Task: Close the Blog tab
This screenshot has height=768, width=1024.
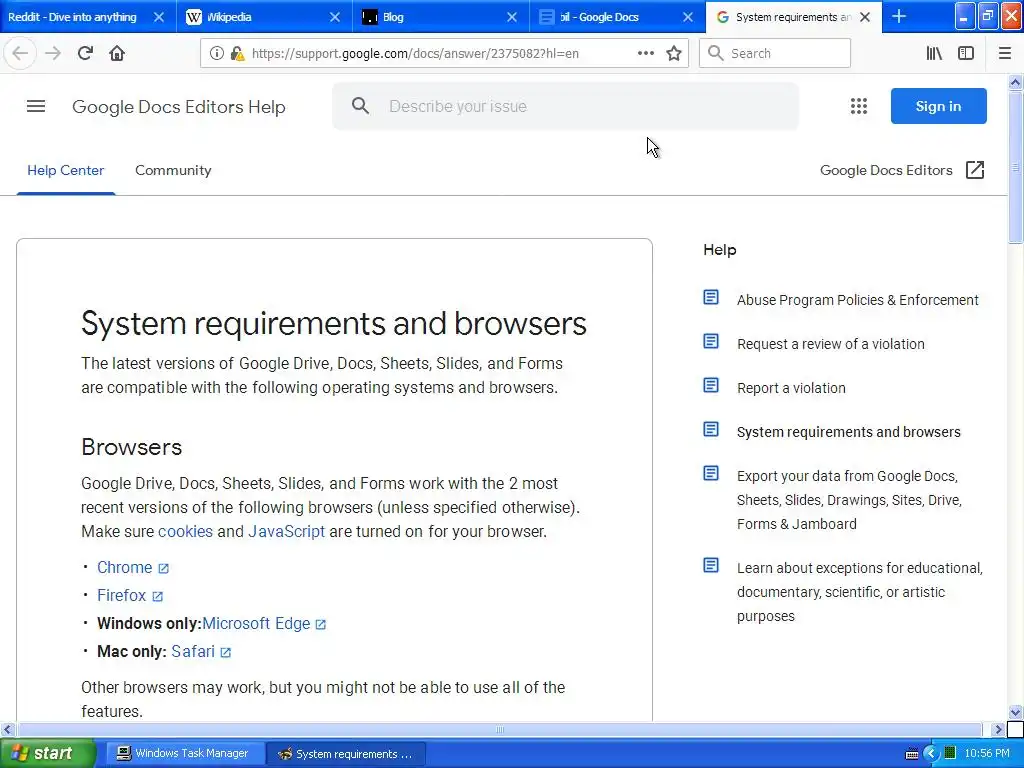Action: click(512, 17)
